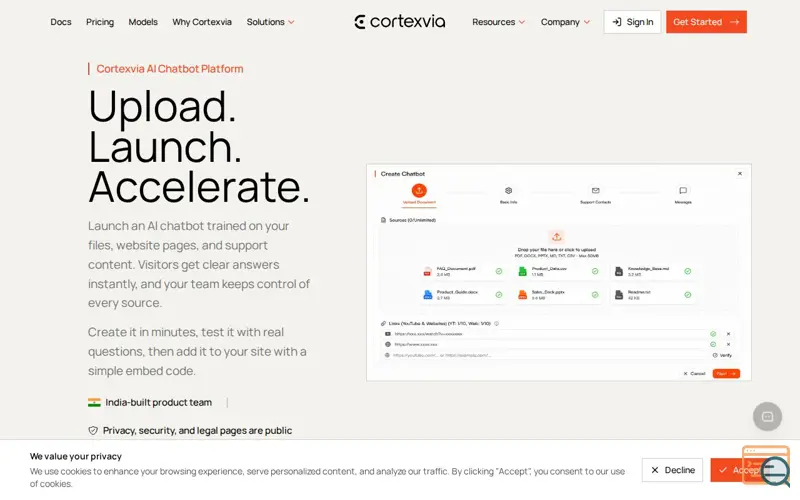Click the link chain icon beside Links
800x500 pixels.
tap(383, 323)
